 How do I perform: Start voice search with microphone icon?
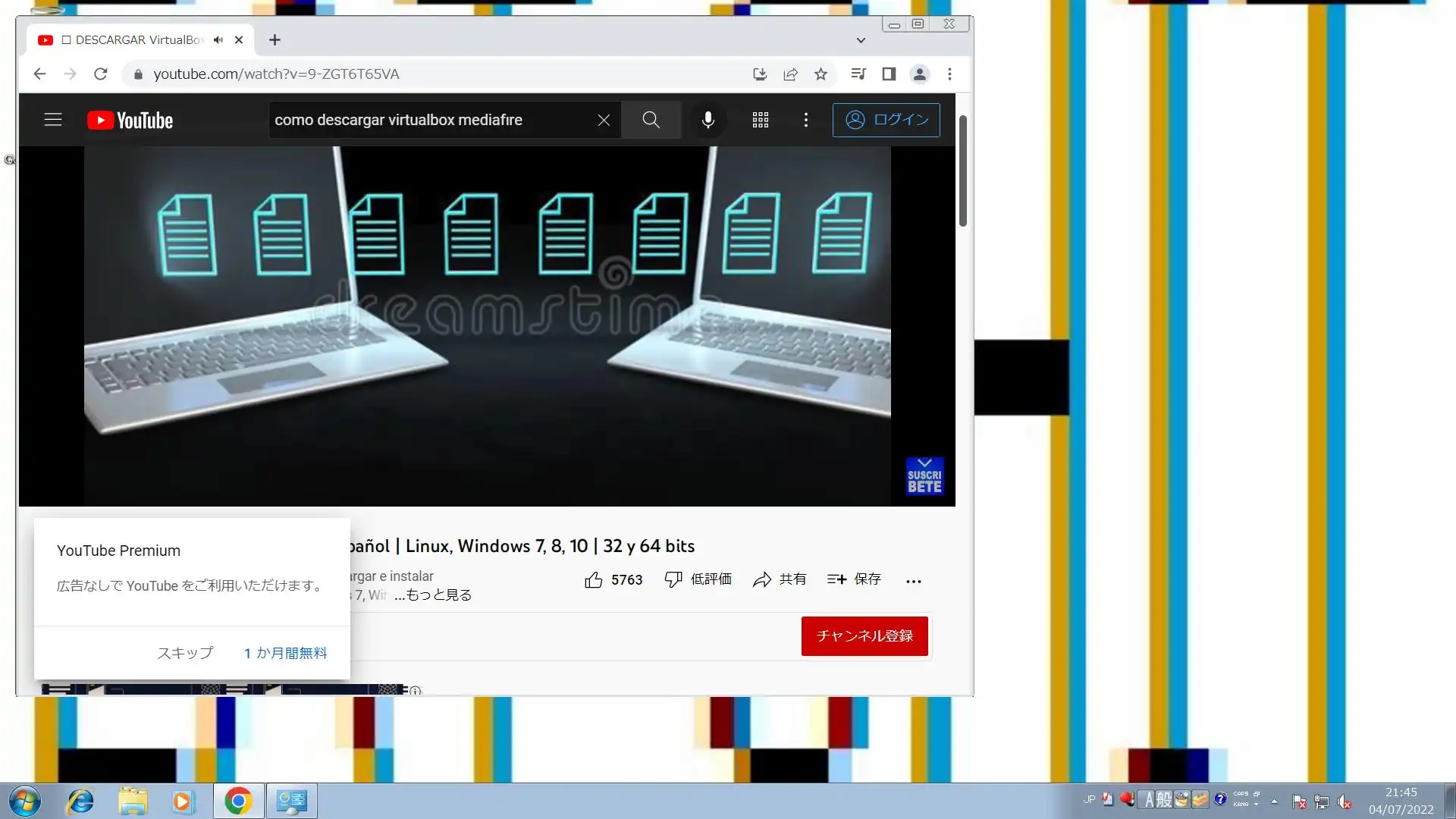pos(708,120)
